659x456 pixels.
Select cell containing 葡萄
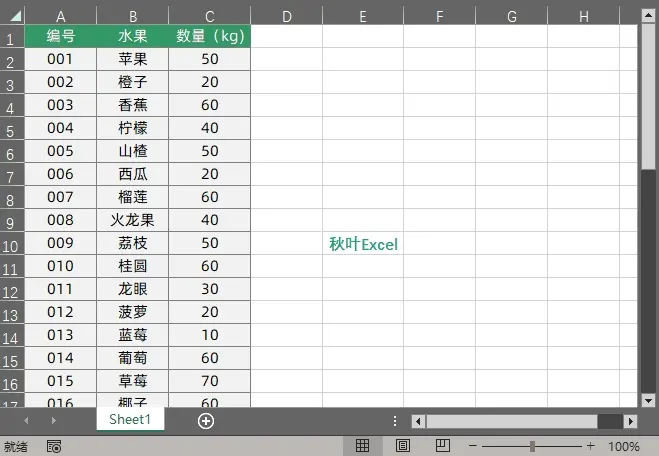coord(133,358)
